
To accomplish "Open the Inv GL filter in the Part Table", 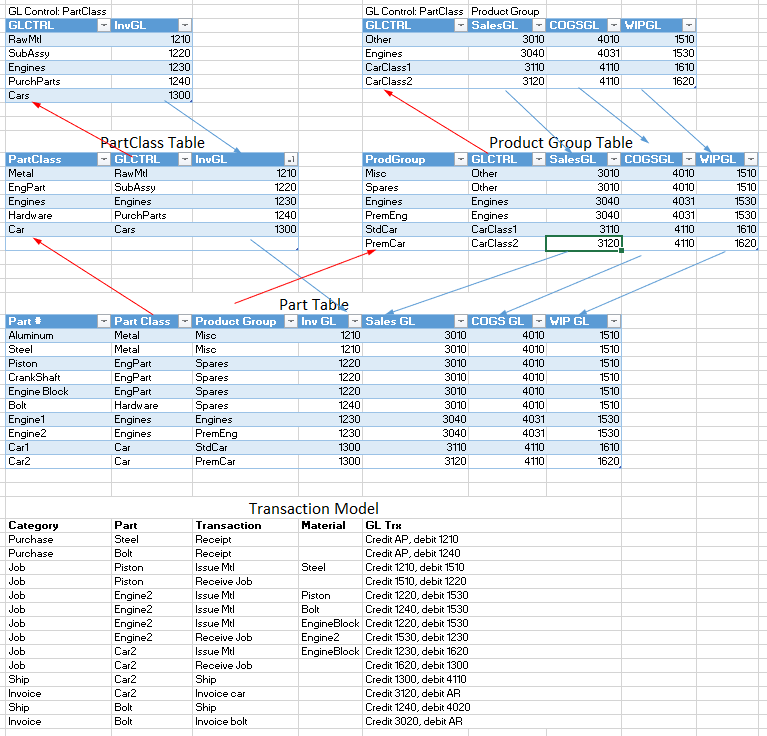I will 355,321.
